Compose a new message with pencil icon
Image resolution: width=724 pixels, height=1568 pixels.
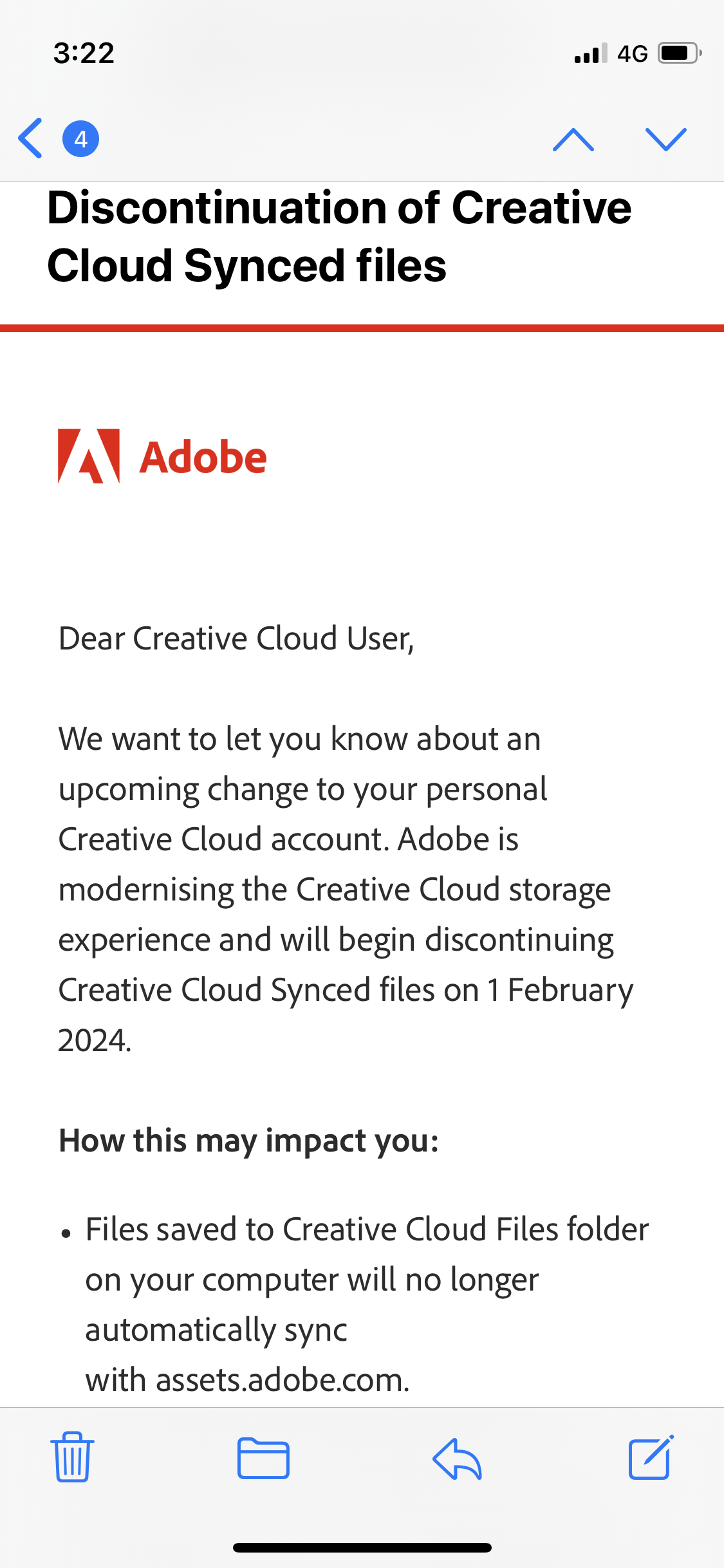click(x=651, y=1457)
